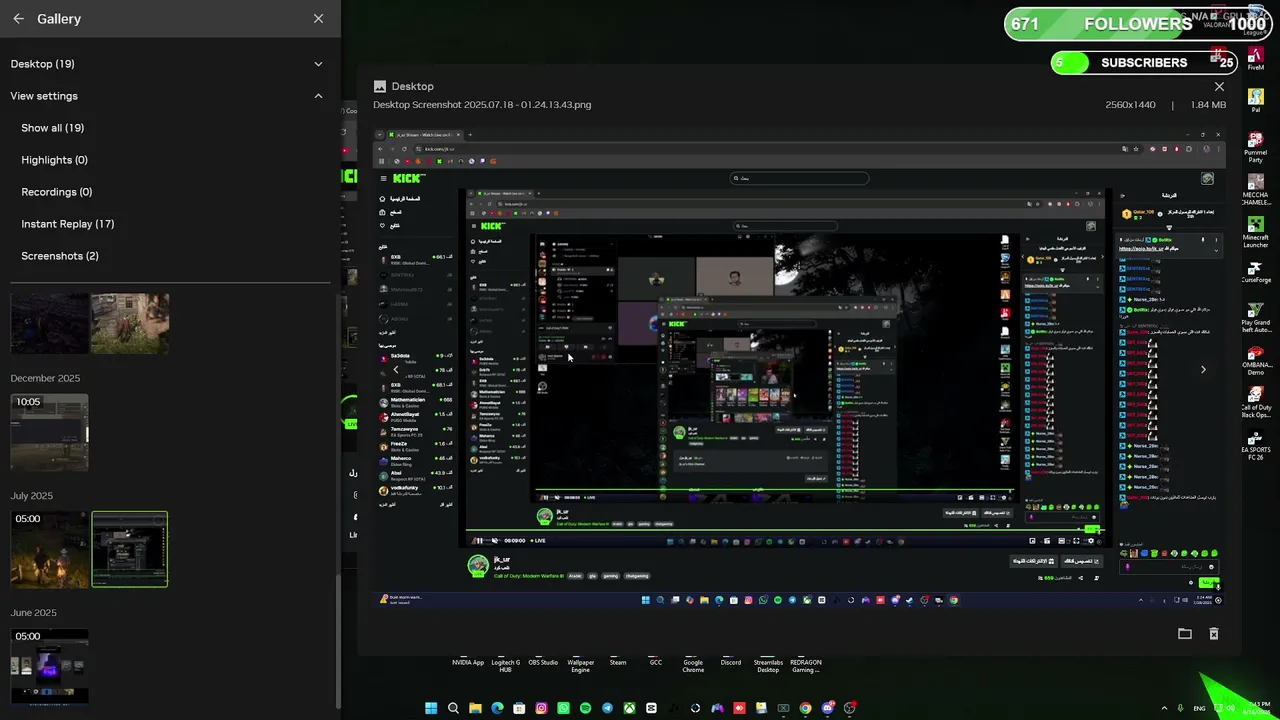Open the dark game clip thumbnail above December 2025

click(x=49, y=323)
